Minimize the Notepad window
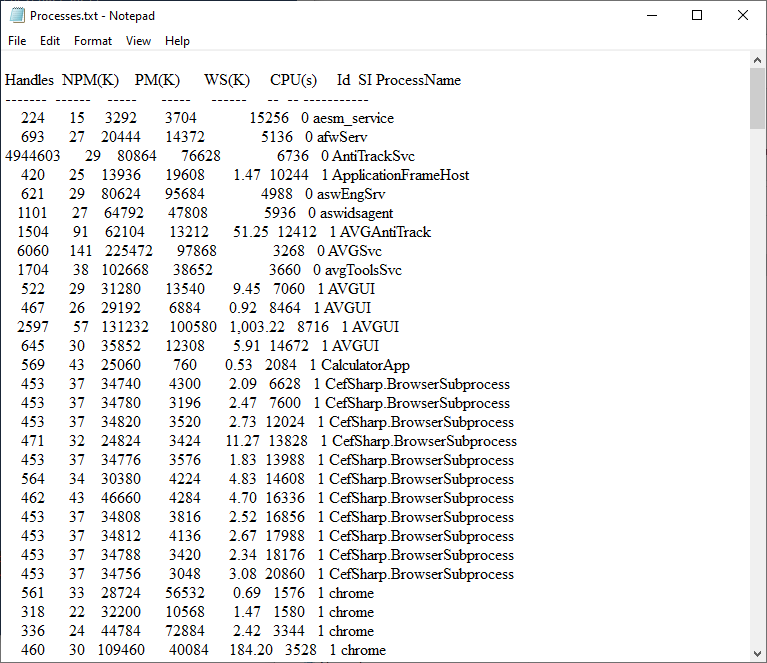The height and width of the screenshot is (663, 767). tap(652, 15)
